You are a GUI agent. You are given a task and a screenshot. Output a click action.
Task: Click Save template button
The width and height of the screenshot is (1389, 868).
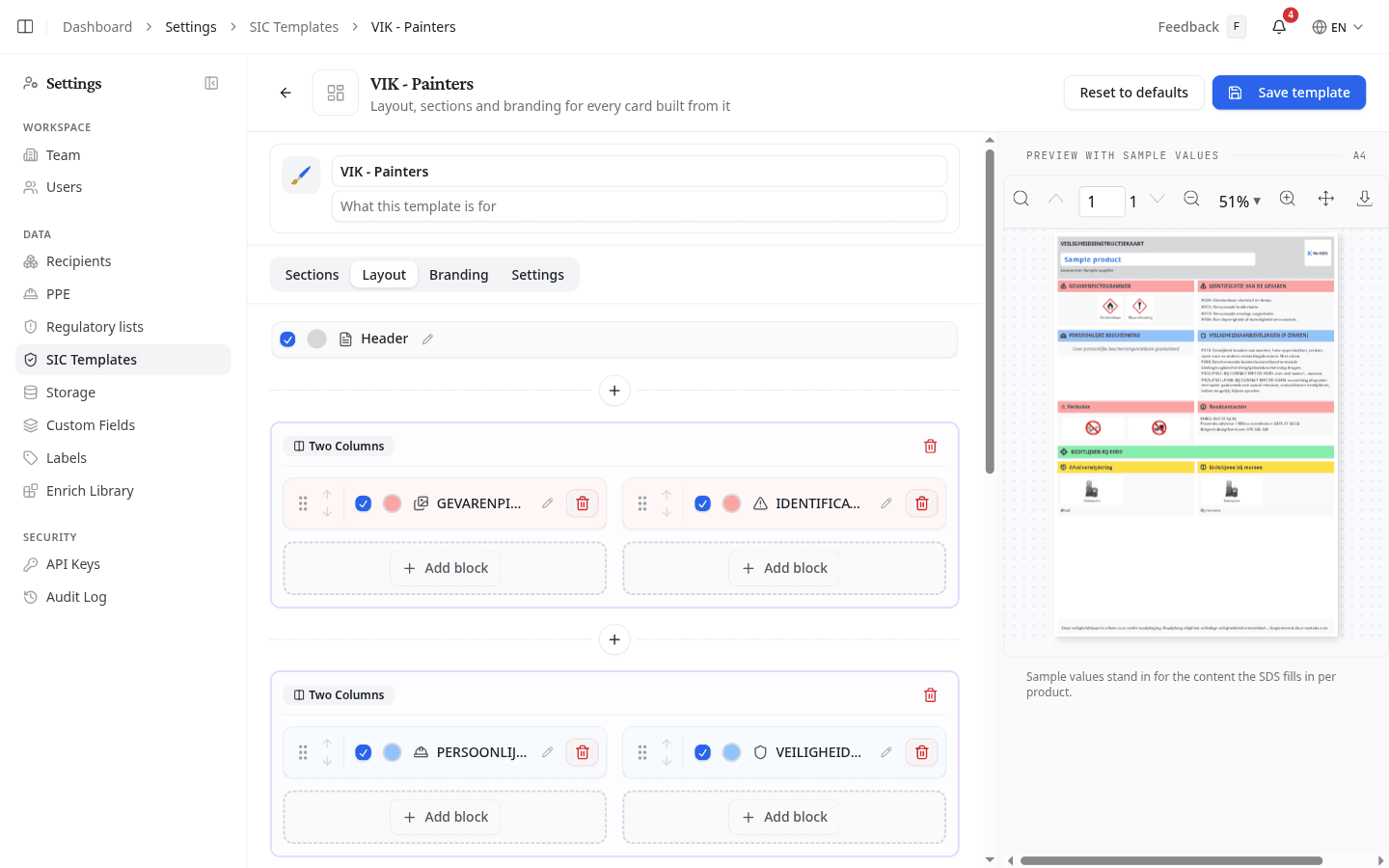click(x=1289, y=93)
